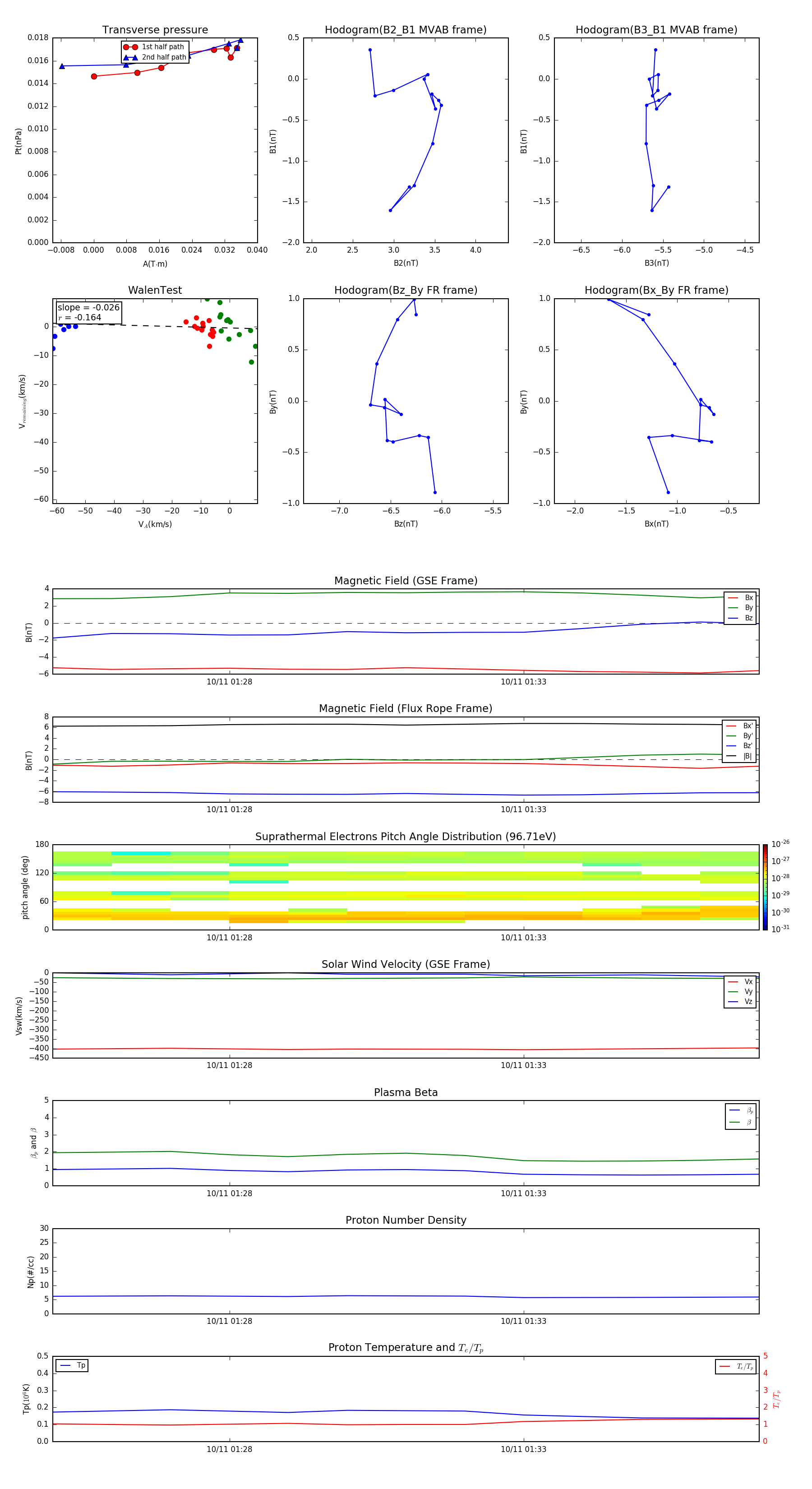
Task: Click the 'V_A(km/s)' x-axis label of WalenTest
Action: pos(155,525)
